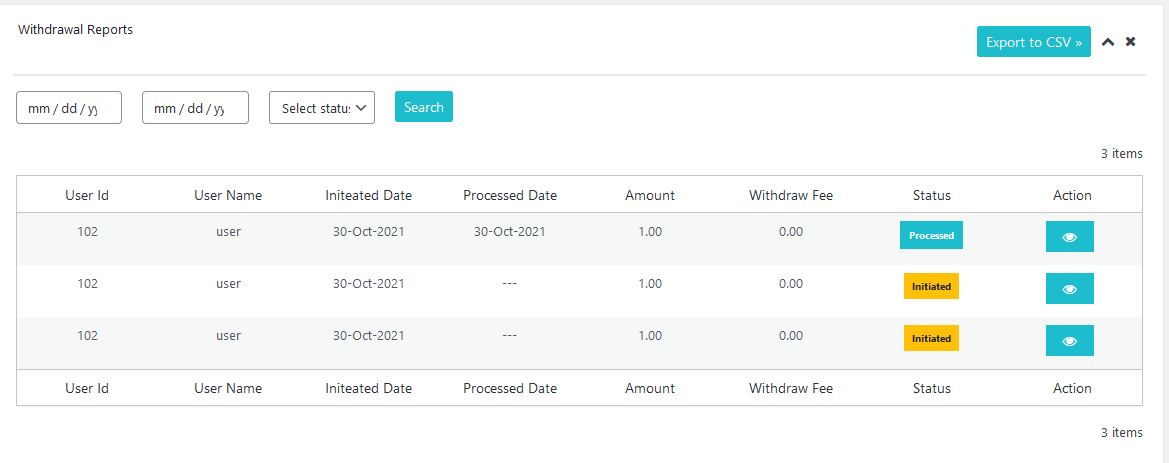Click the Search button
The image size is (1169, 463).
point(424,107)
